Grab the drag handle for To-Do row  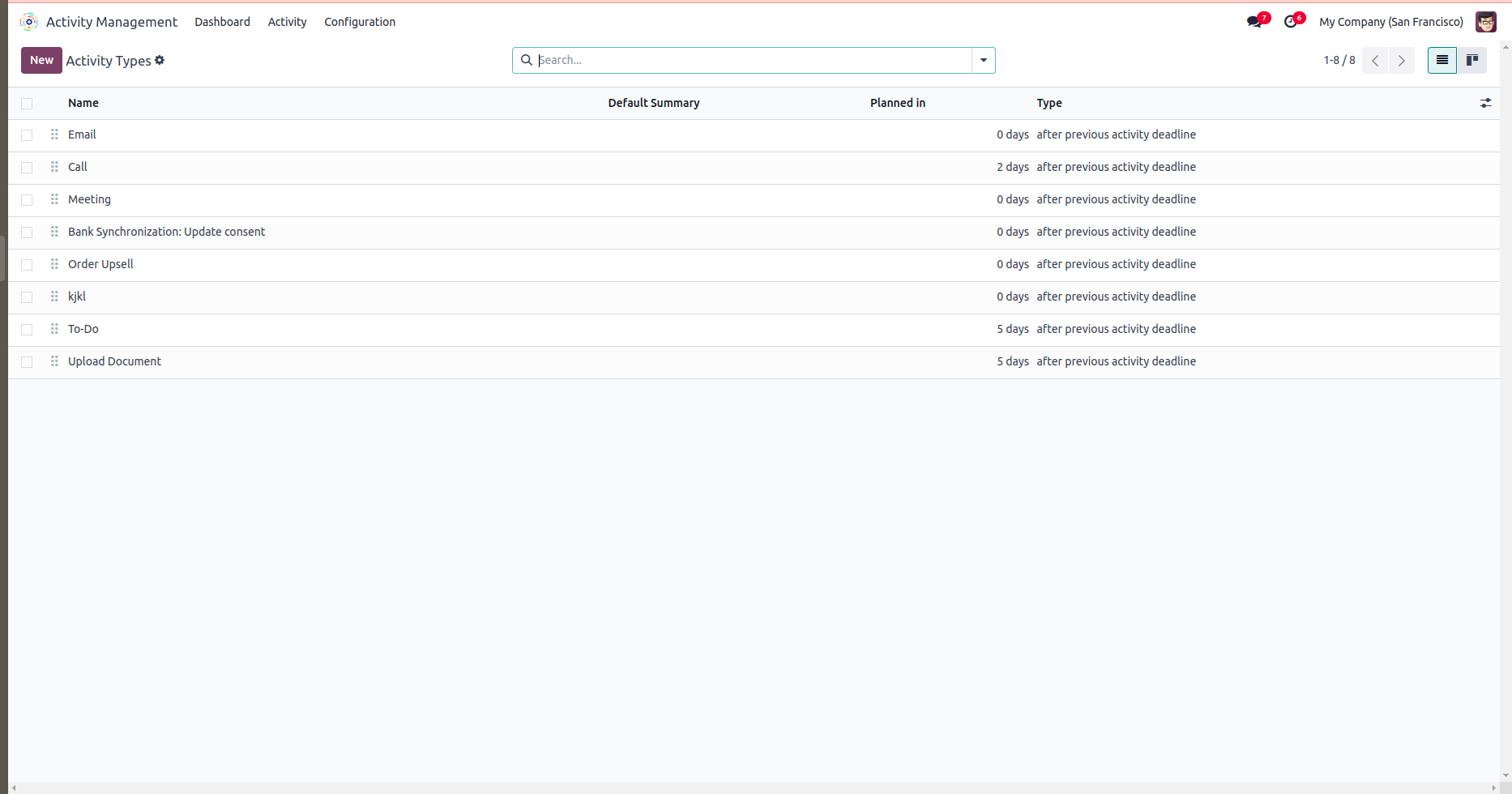tap(54, 329)
